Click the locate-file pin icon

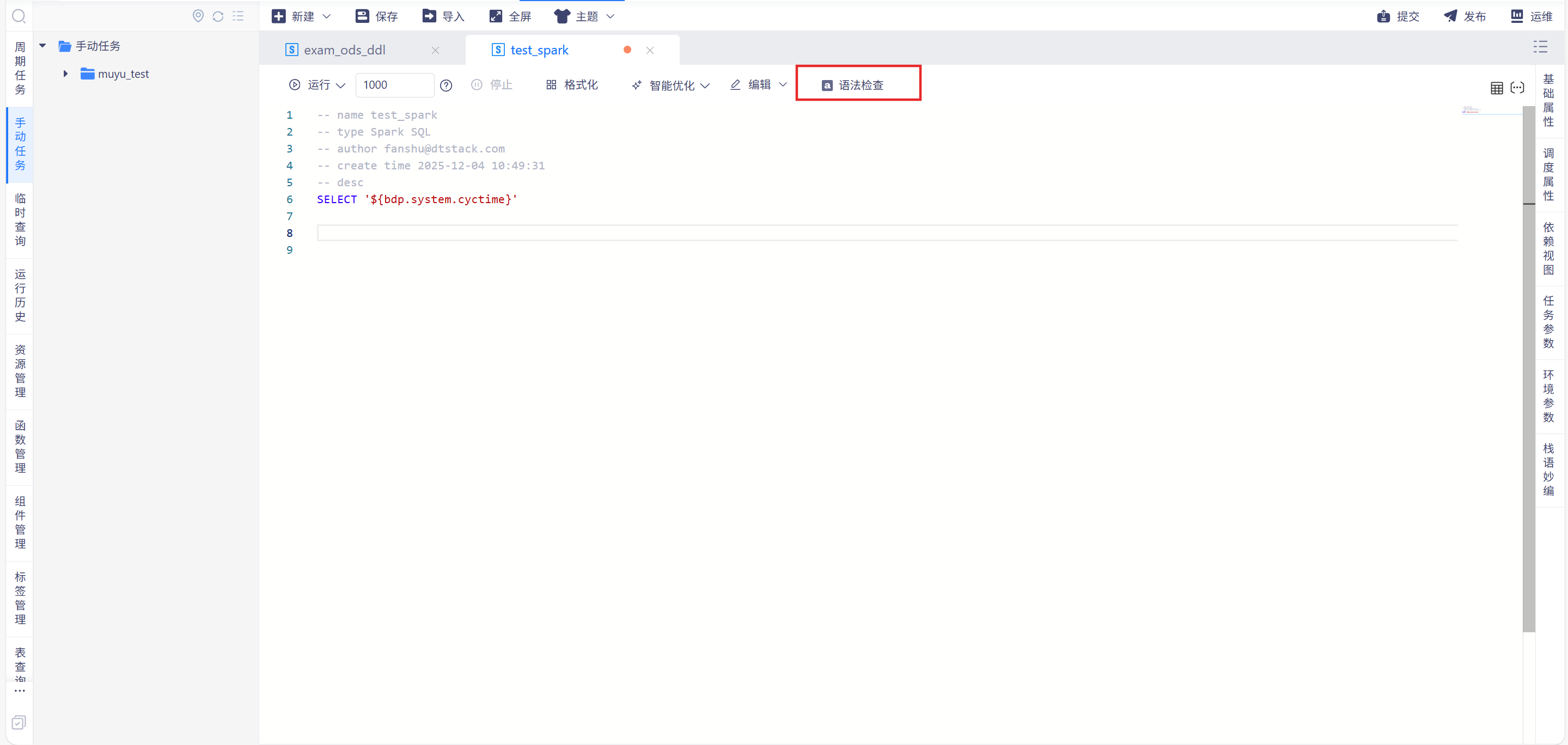coord(198,16)
